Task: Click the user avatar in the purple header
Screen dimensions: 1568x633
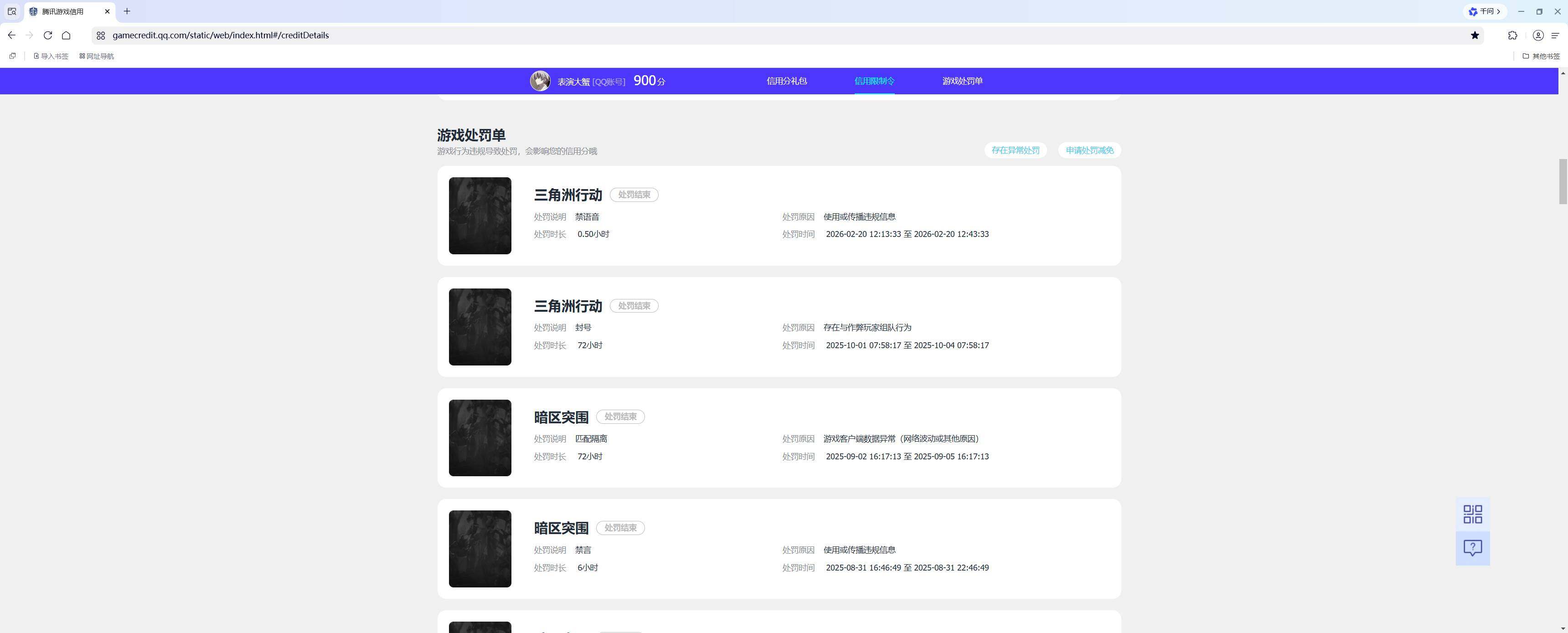Action: click(540, 81)
